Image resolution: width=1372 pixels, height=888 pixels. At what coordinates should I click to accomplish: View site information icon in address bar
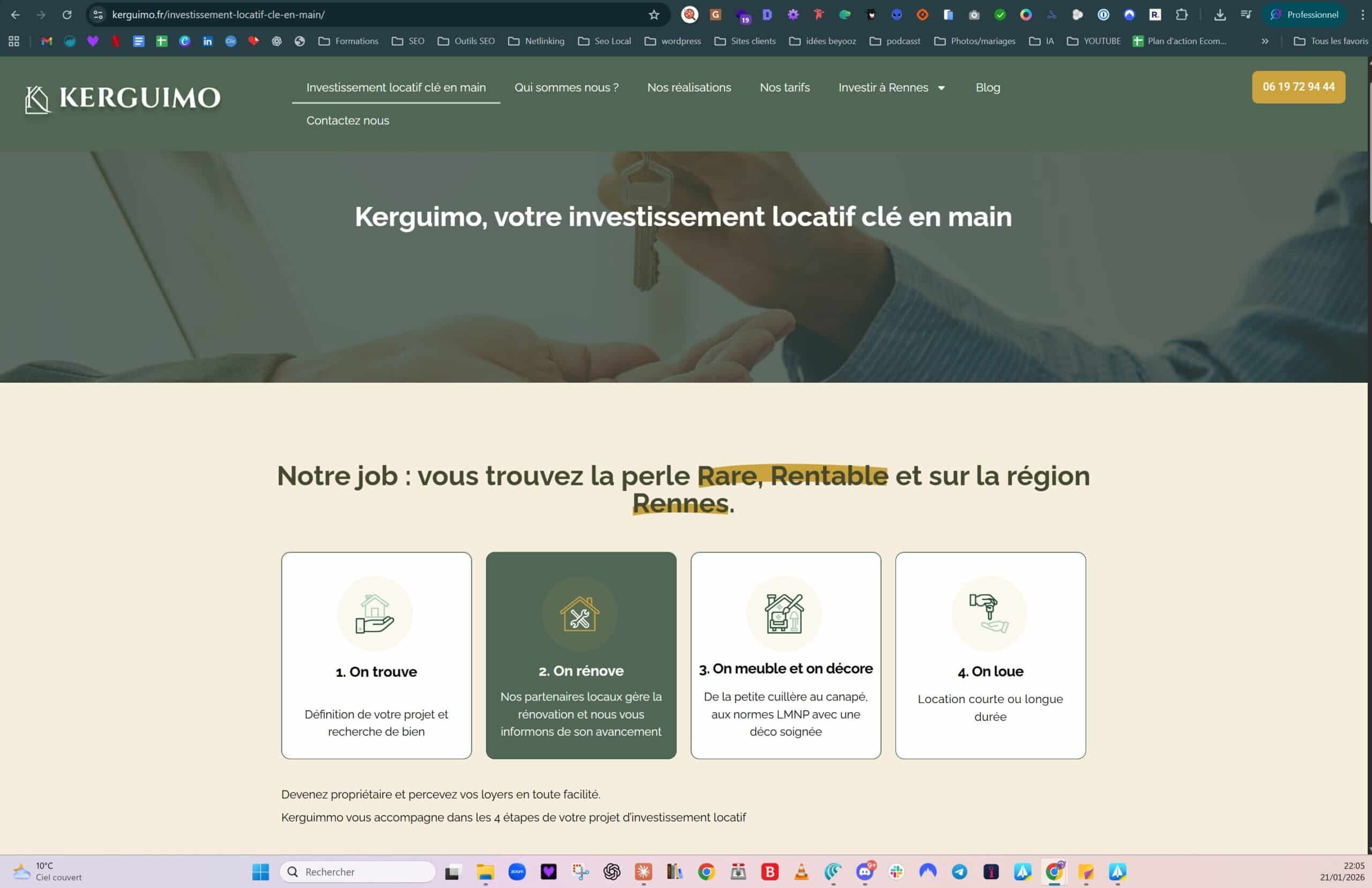coord(98,14)
